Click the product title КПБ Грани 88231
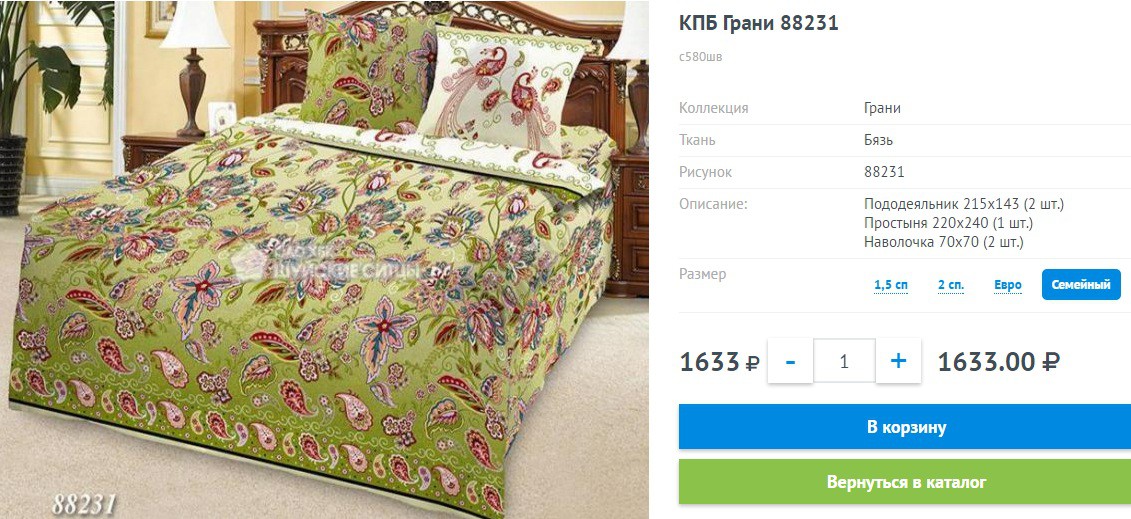Viewport: 1131px width, 519px height. tap(759, 23)
